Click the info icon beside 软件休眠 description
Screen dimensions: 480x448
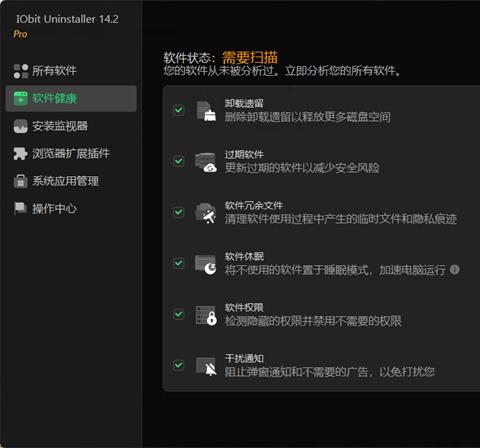[455, 269]
